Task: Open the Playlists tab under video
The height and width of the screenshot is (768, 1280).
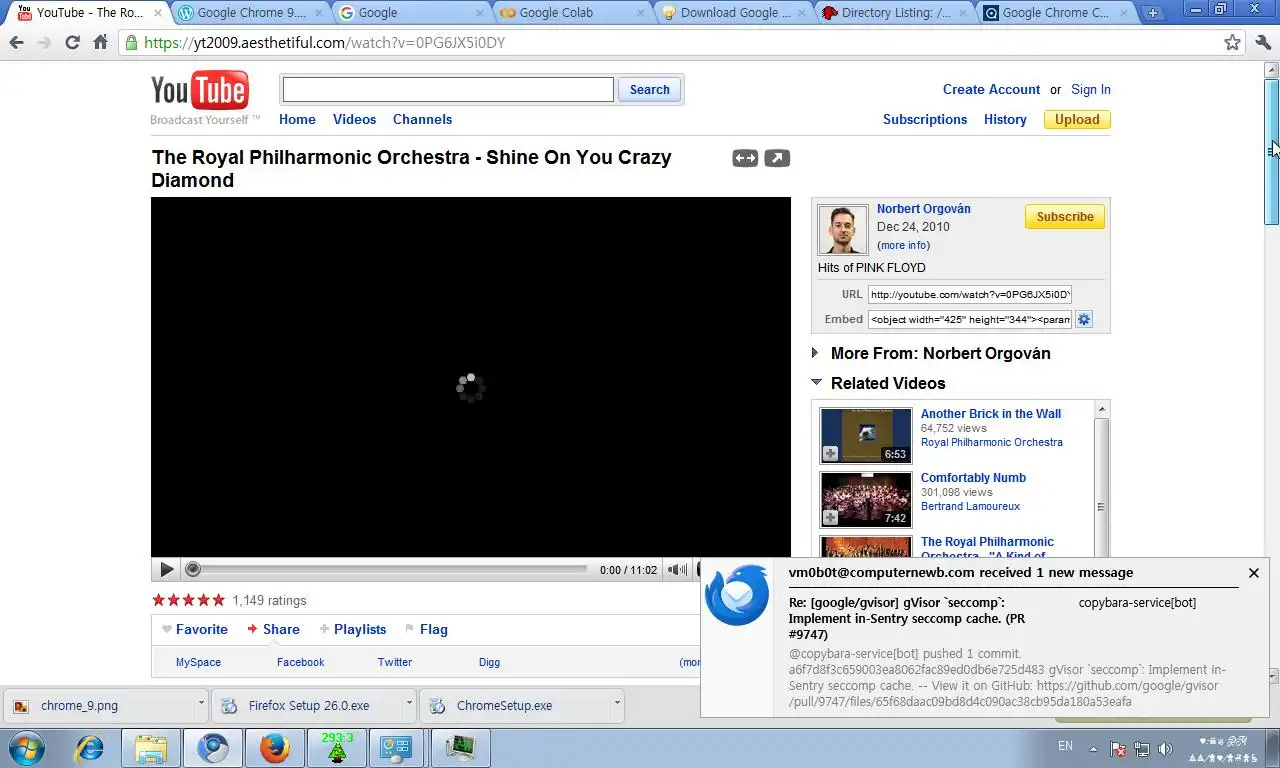Action: tap(352, 629)
